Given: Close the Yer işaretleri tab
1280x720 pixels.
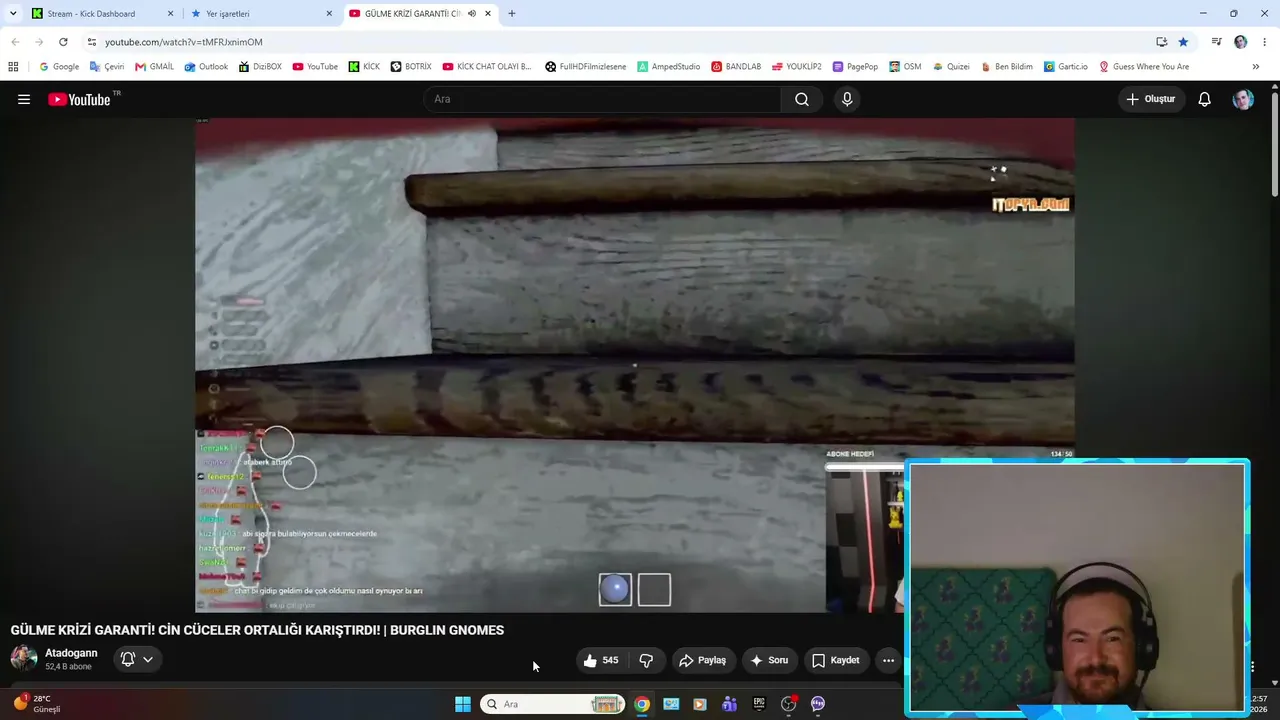Looking at the screenshot, I should coord(329,14).
